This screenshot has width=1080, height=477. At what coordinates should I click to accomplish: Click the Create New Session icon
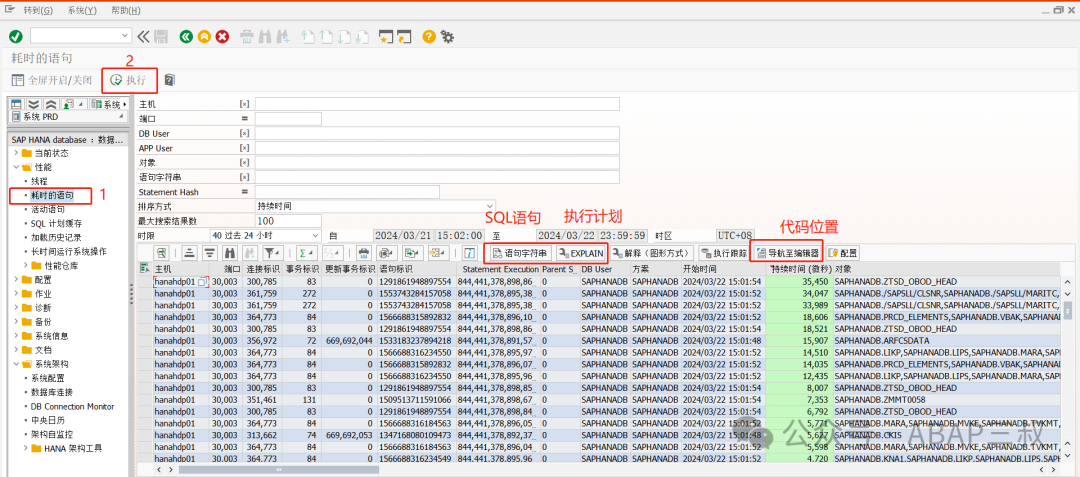coord(386,36)
